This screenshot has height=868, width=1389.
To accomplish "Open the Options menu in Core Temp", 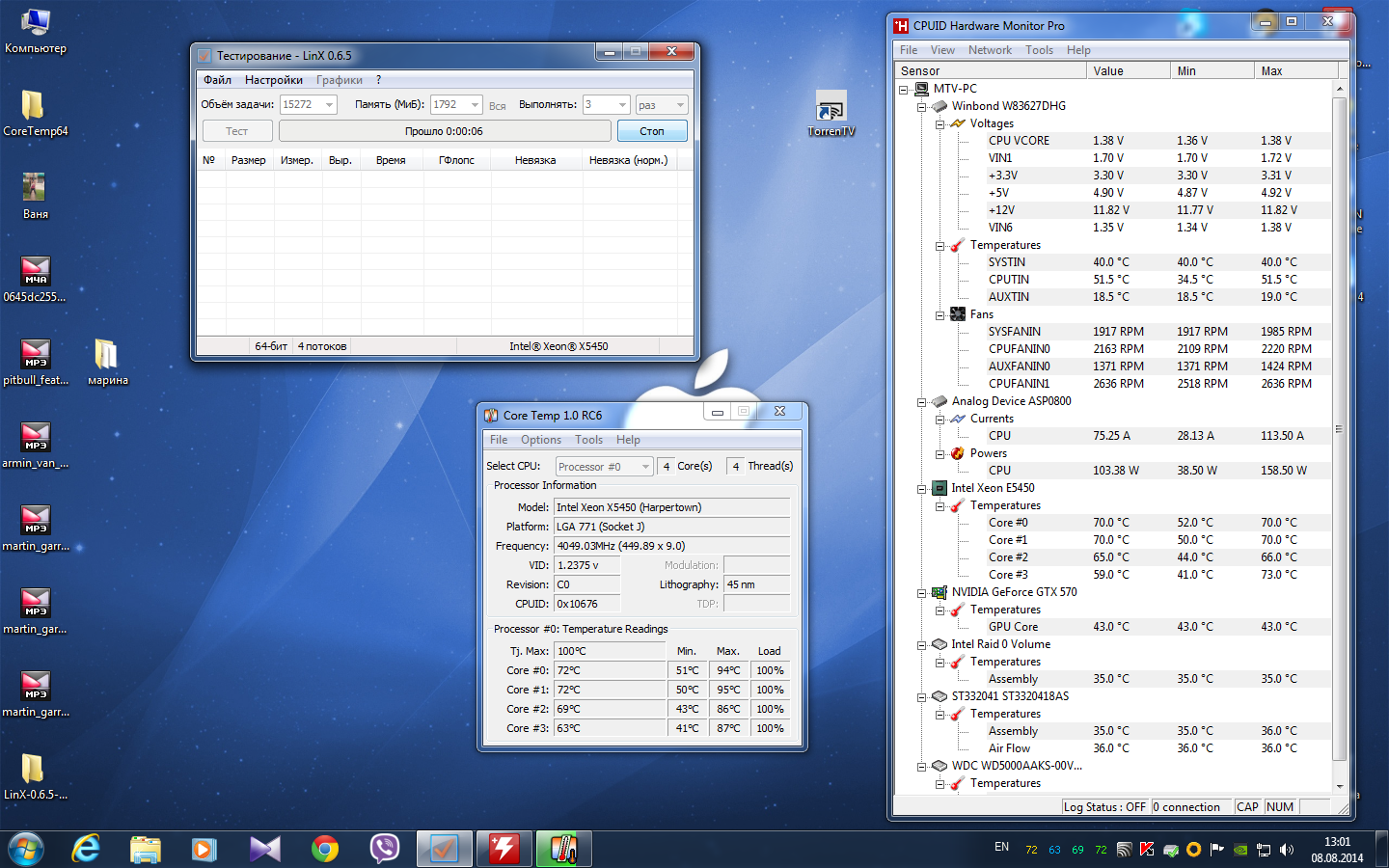I will (541, 440).
